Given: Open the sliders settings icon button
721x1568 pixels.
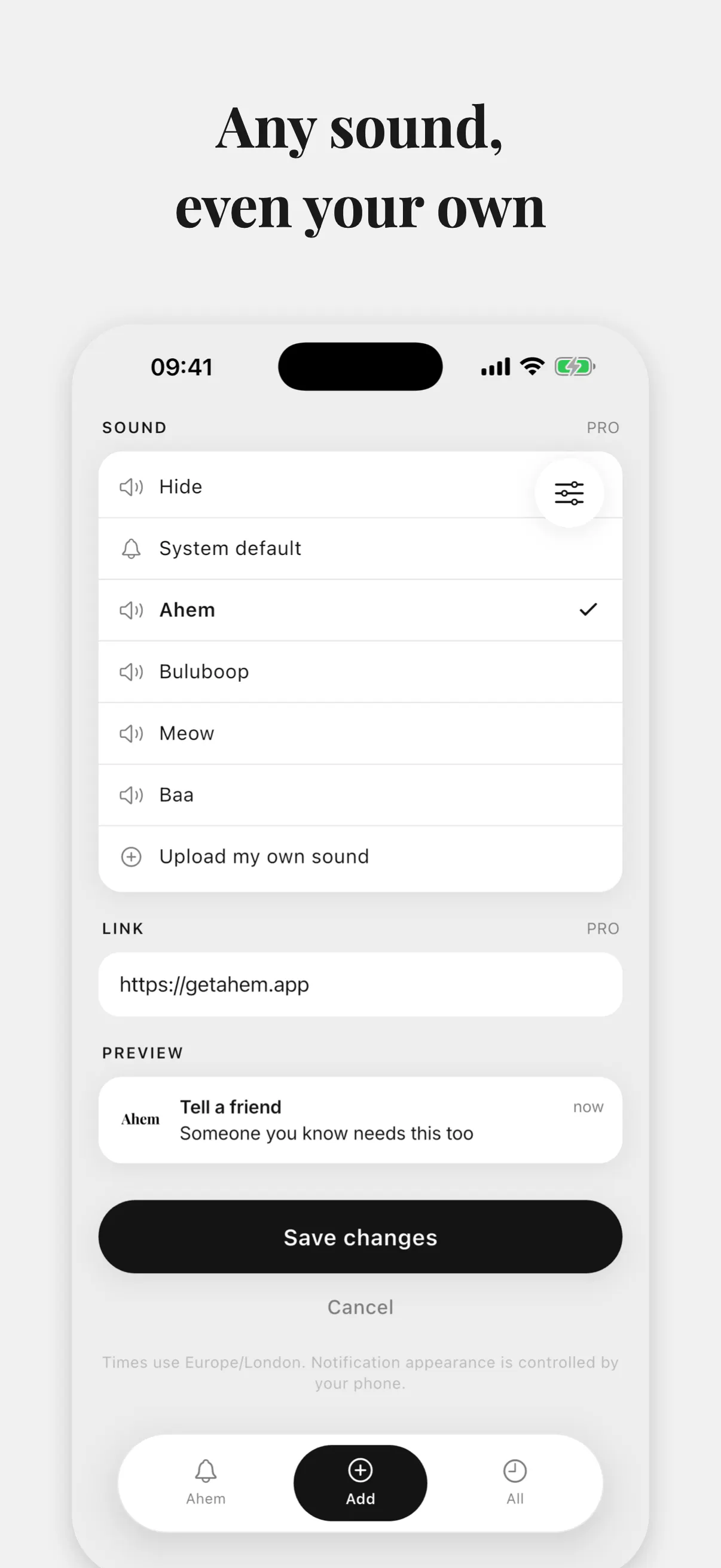Looking at the screenshot, I should point(569,492).
